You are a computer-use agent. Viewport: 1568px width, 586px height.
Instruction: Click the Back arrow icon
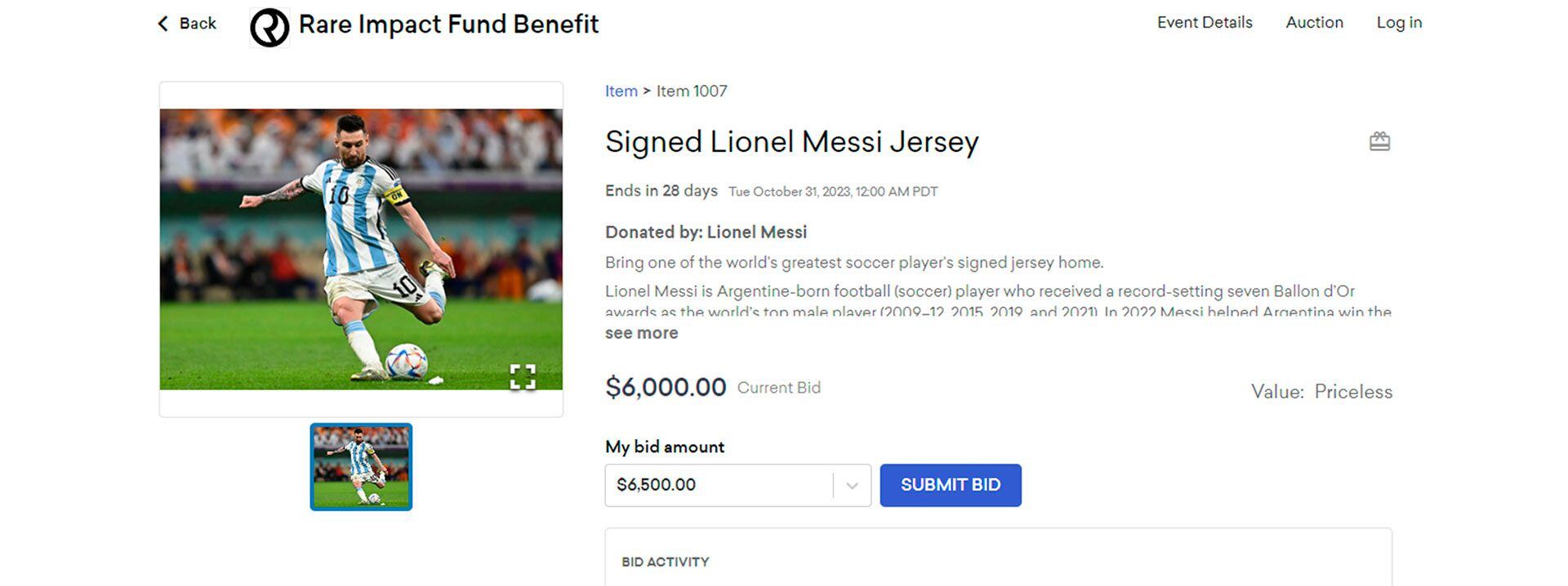coord(163,24)
